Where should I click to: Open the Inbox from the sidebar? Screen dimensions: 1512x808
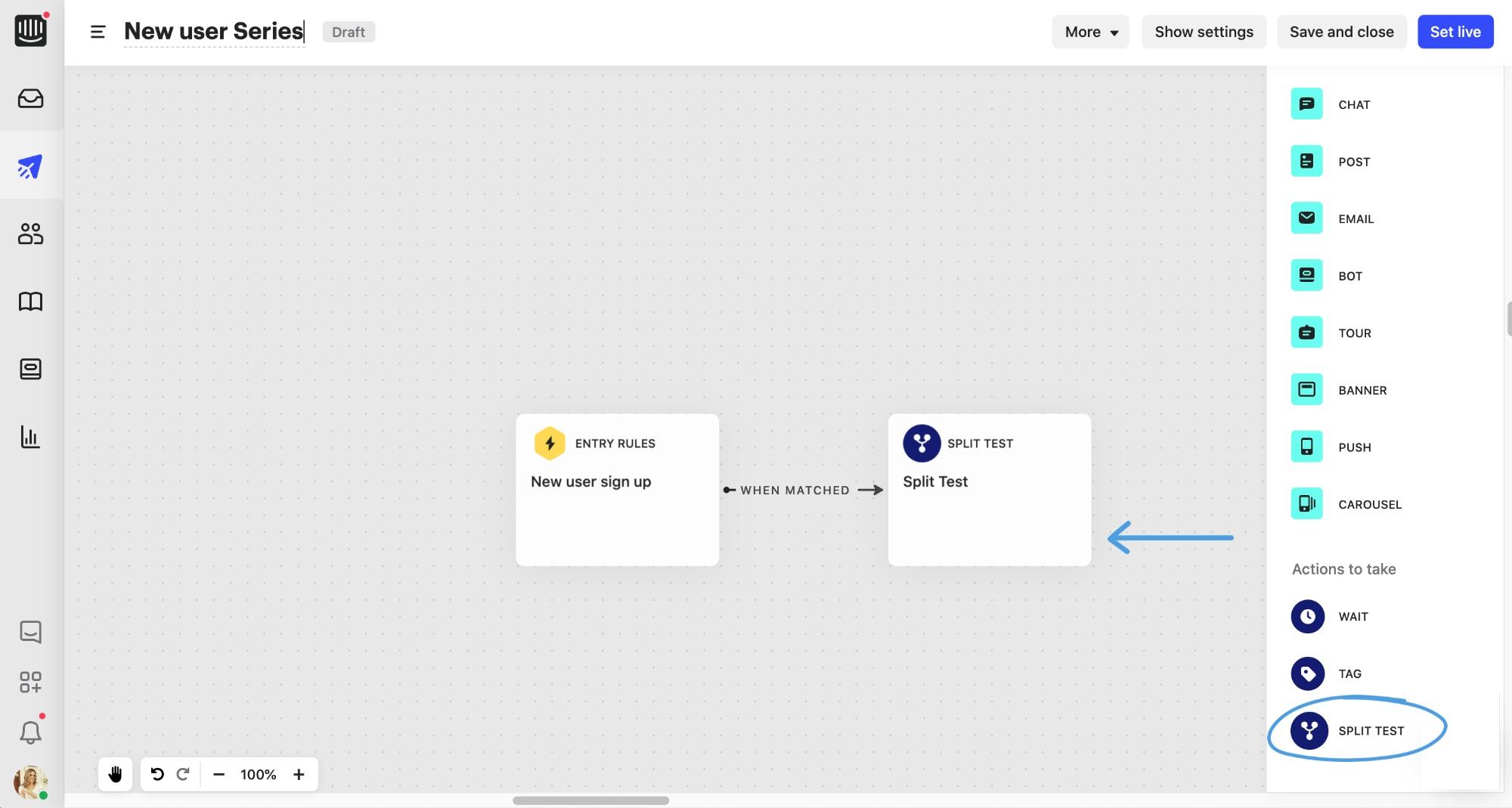(30, 99)
